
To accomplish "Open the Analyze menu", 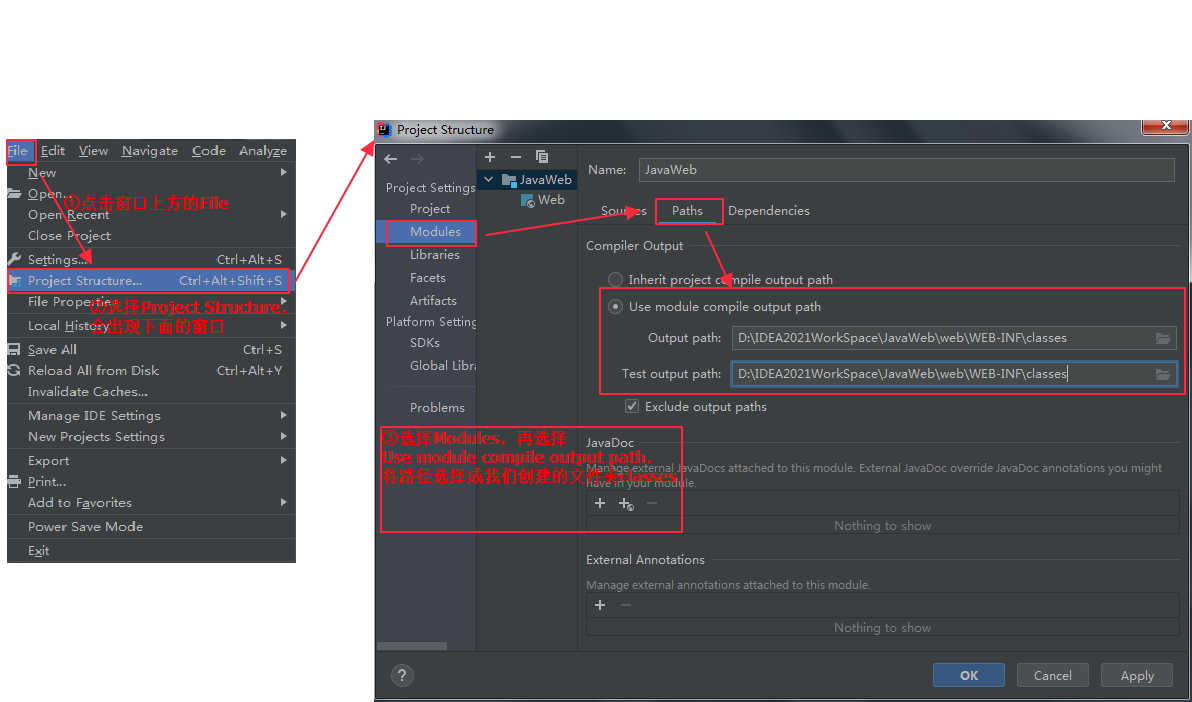I will 263,151.
